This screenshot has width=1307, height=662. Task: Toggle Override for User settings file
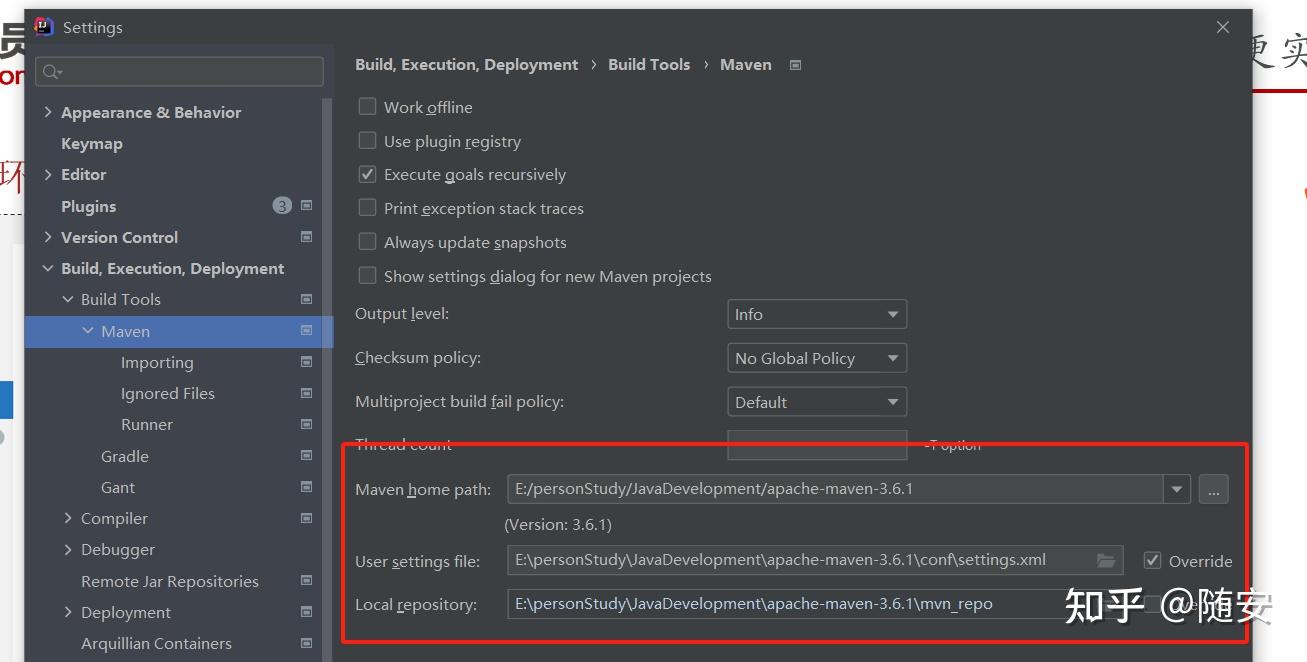click(1153, 561)
